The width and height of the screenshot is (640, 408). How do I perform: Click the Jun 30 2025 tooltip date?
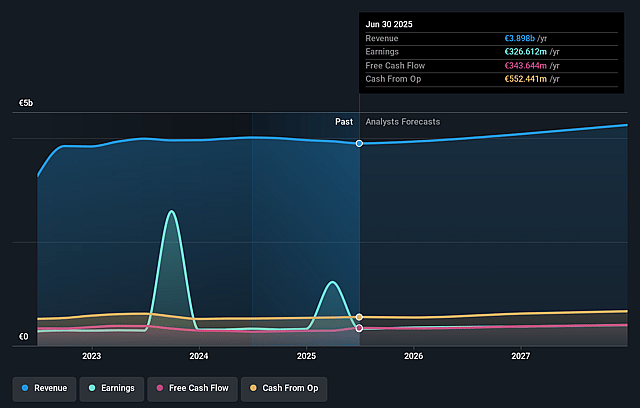[x=389, y=24]
